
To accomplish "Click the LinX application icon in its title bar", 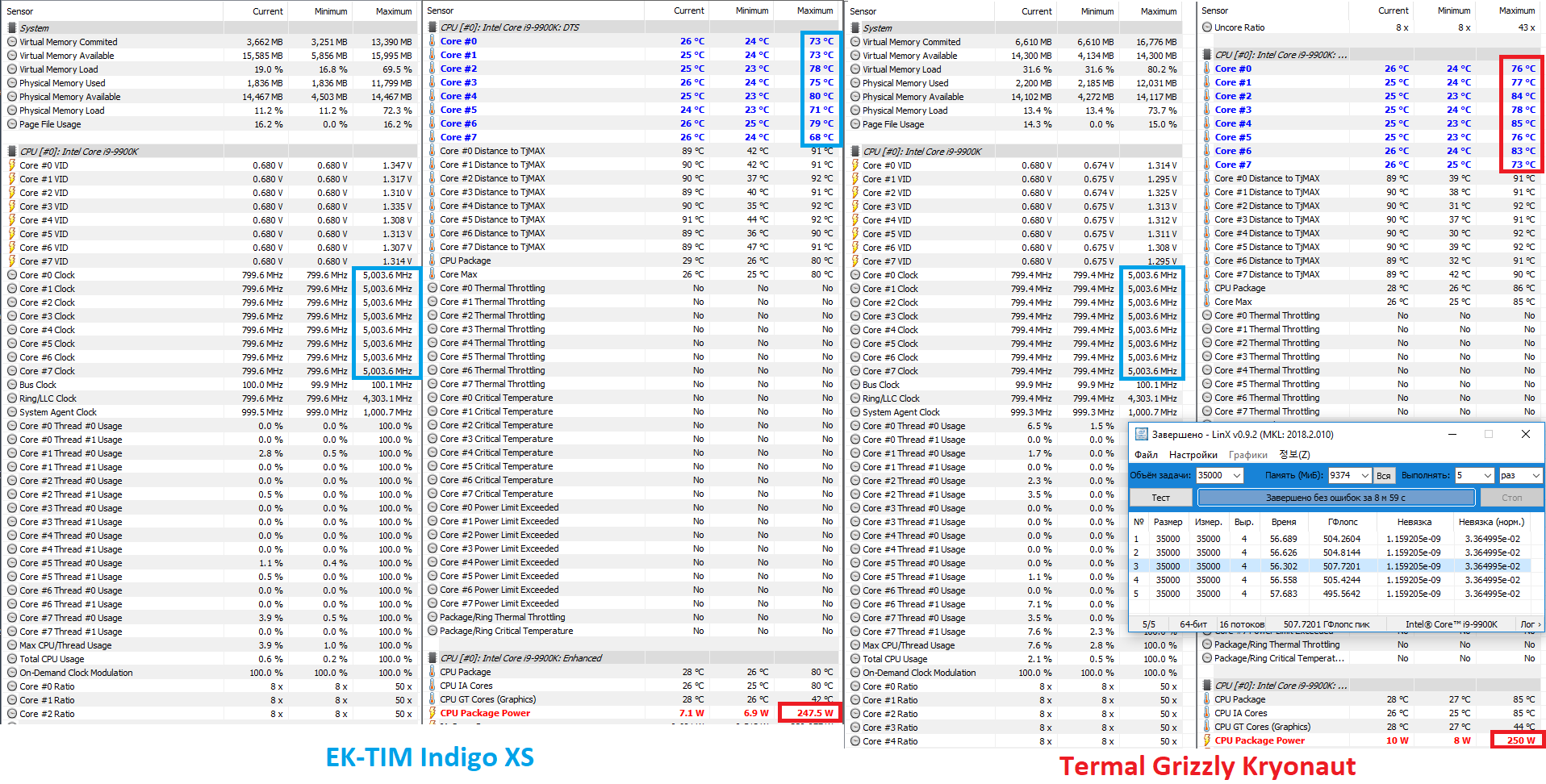I will 1142,434.
